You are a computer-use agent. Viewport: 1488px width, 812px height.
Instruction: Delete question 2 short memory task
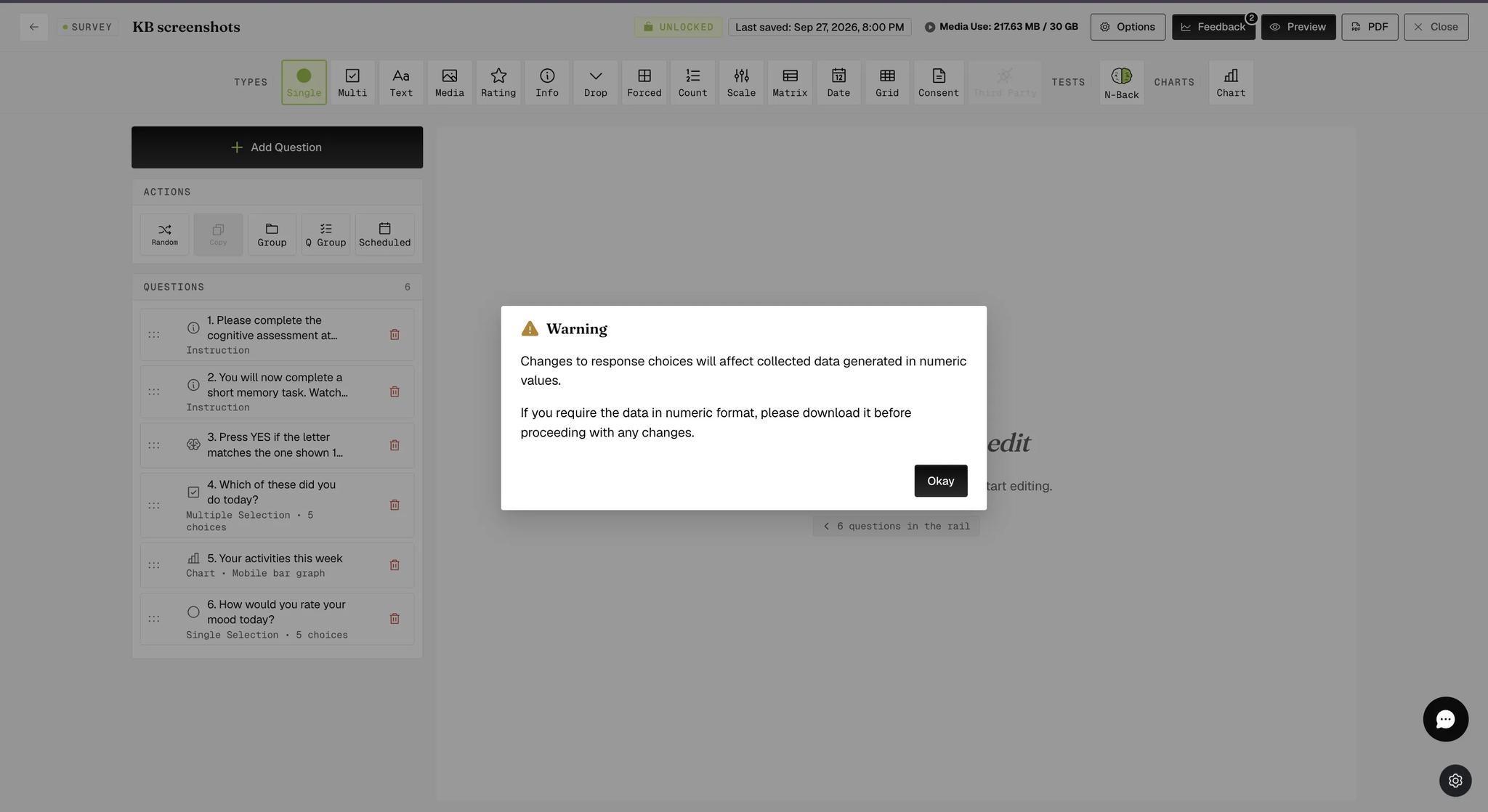click(395, 391)
